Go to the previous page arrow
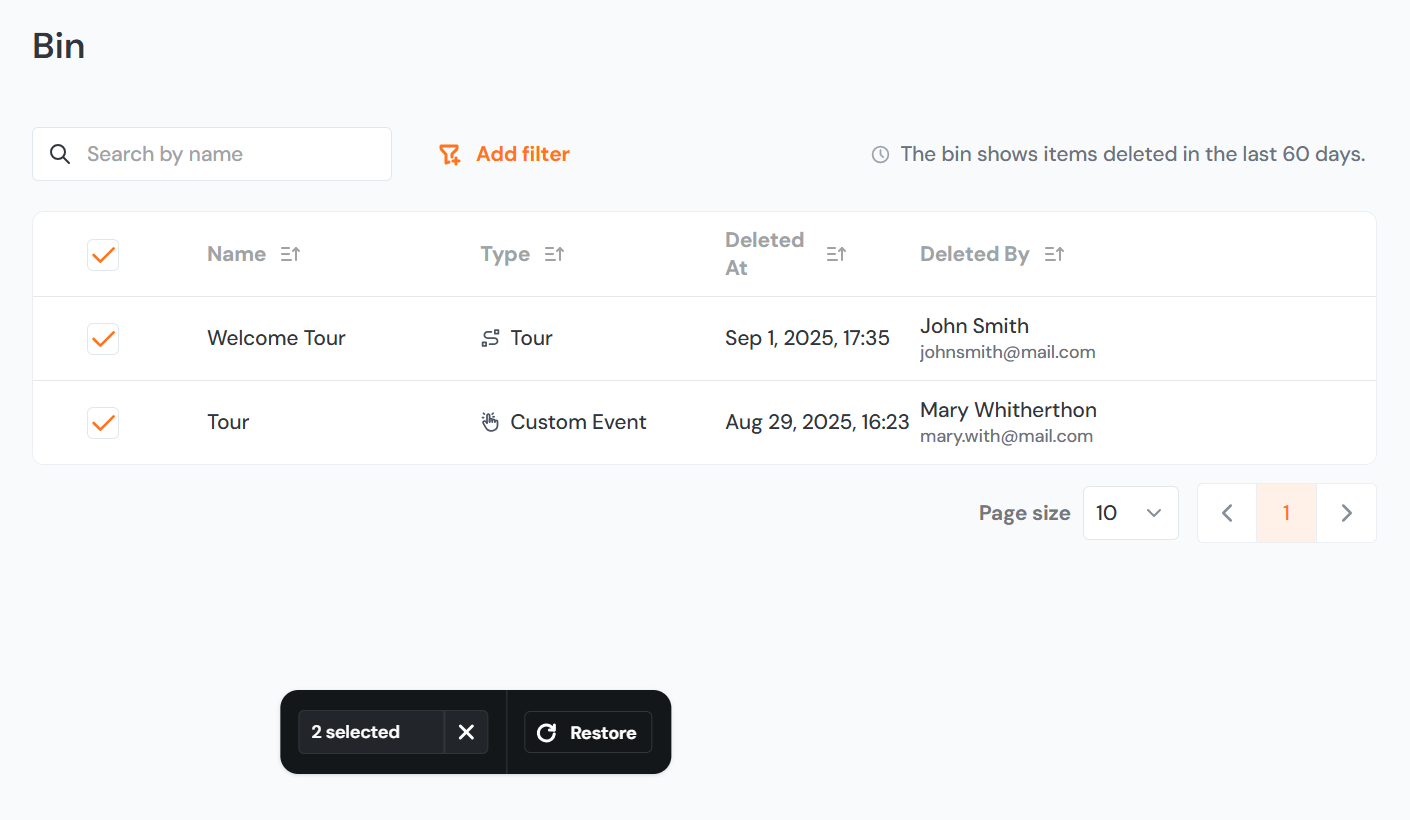 pos(1227,513)
